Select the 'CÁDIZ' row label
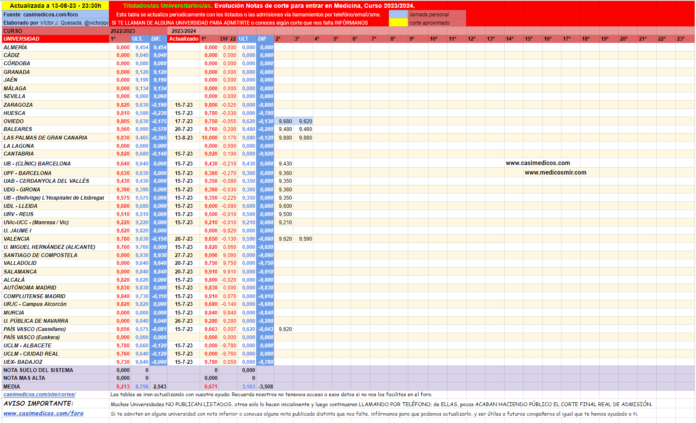The width and height of the screenshot is (696, 423). (12, 55)
